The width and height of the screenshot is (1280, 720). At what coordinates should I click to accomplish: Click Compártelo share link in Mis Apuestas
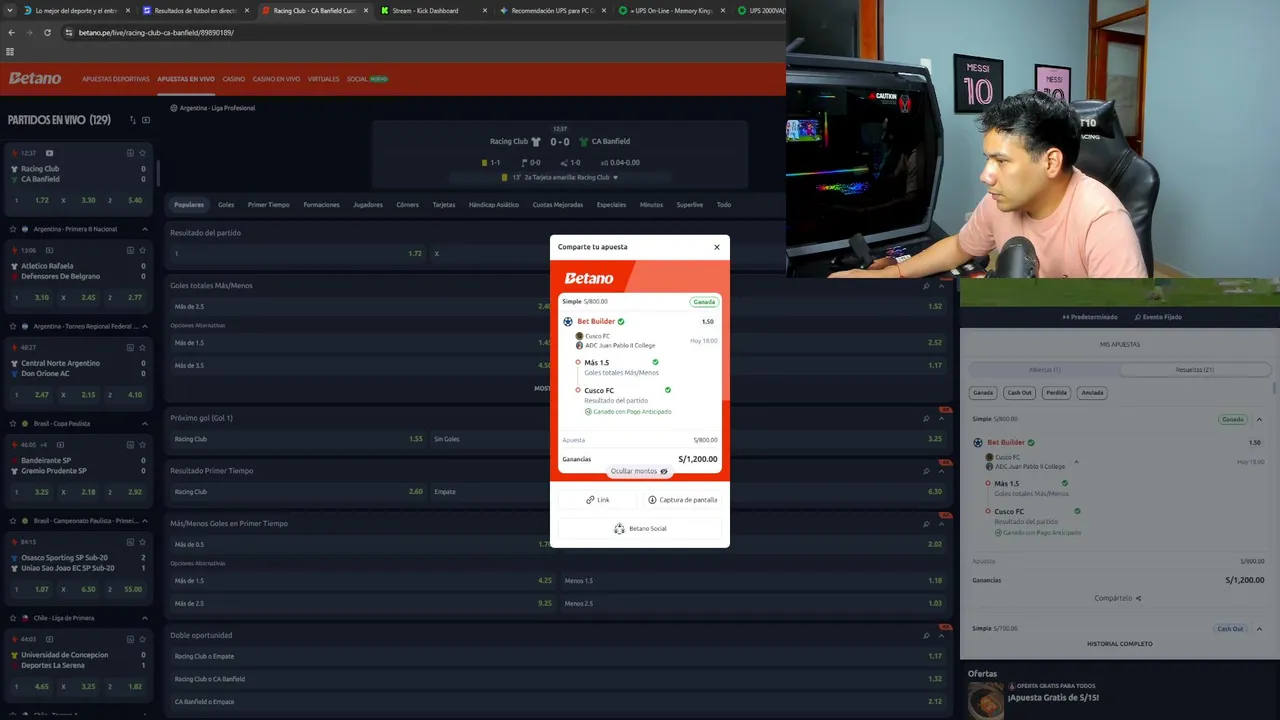click(x=1118, y=598)
